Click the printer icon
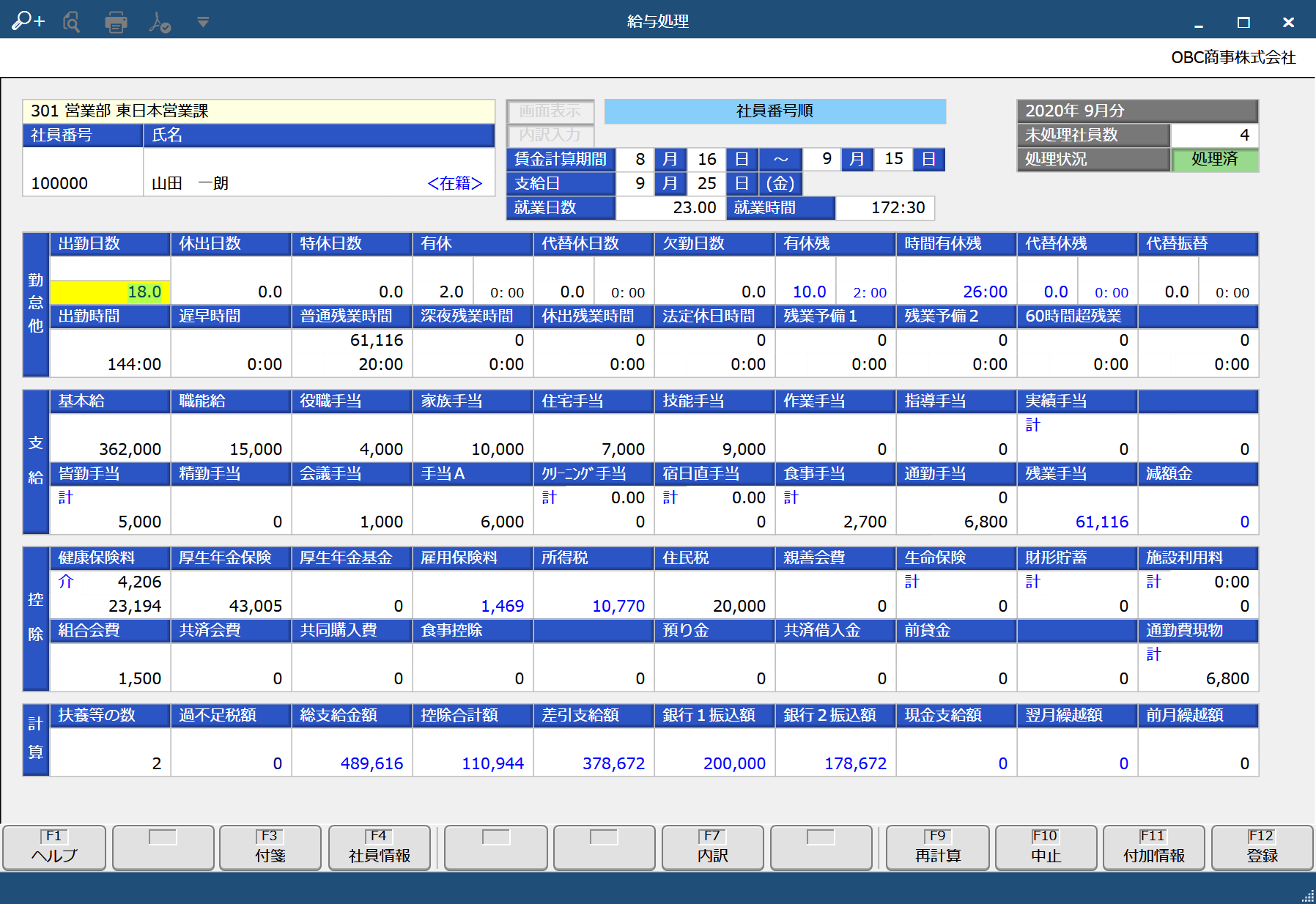 pos(116,22)
